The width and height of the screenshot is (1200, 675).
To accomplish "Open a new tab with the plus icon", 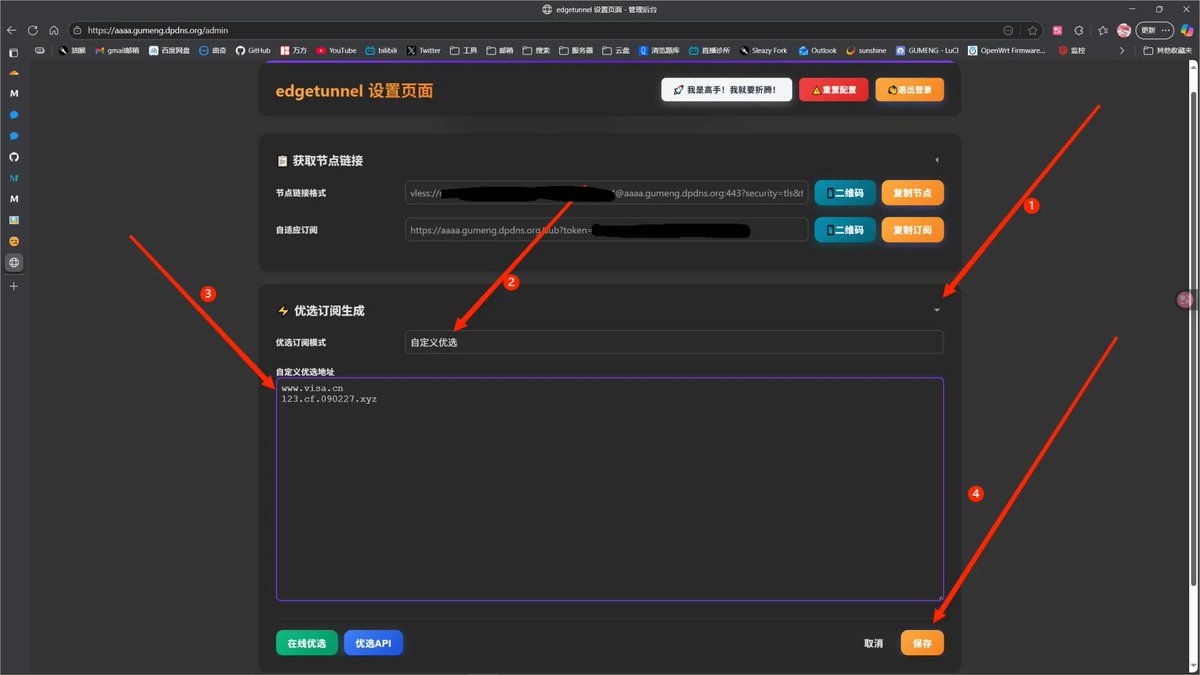I will click(14, 286).
